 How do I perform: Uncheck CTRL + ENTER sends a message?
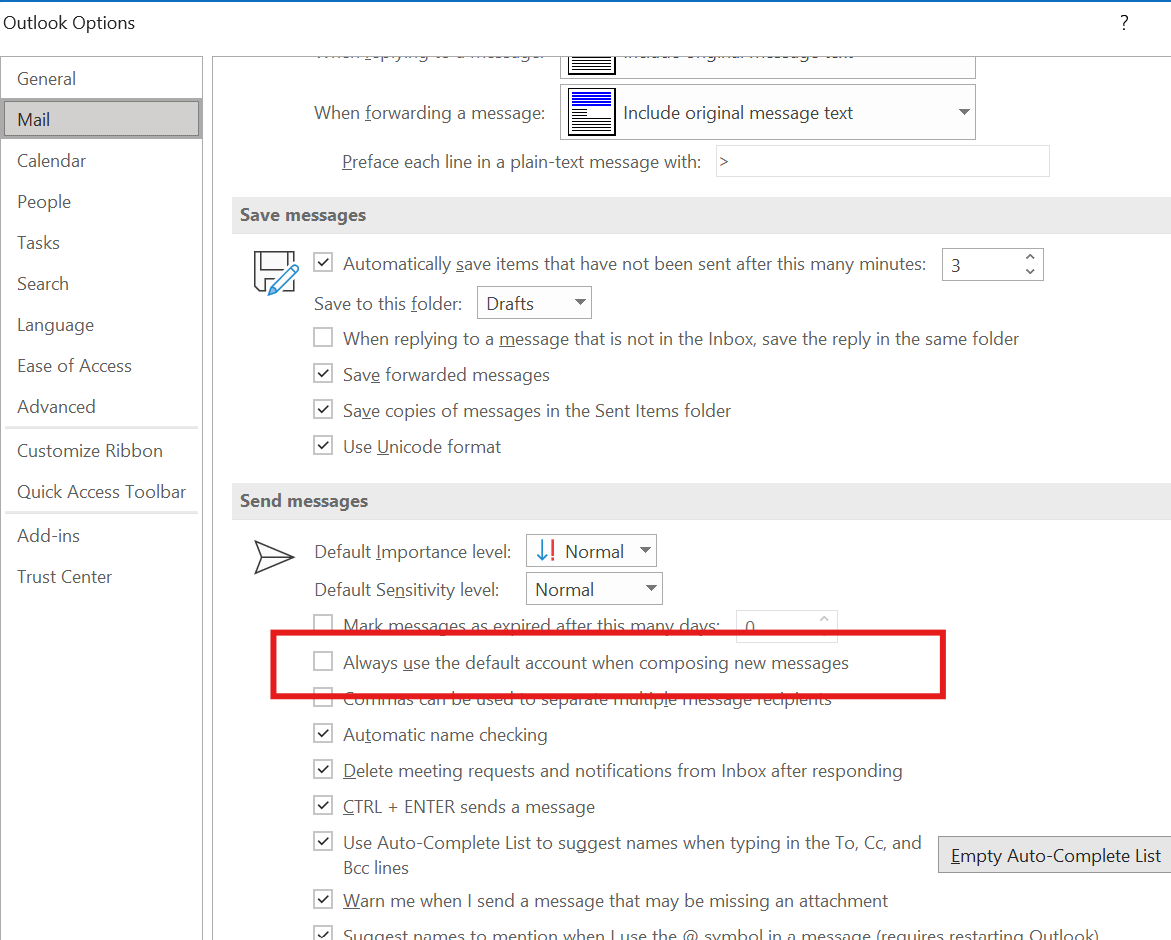323,805
